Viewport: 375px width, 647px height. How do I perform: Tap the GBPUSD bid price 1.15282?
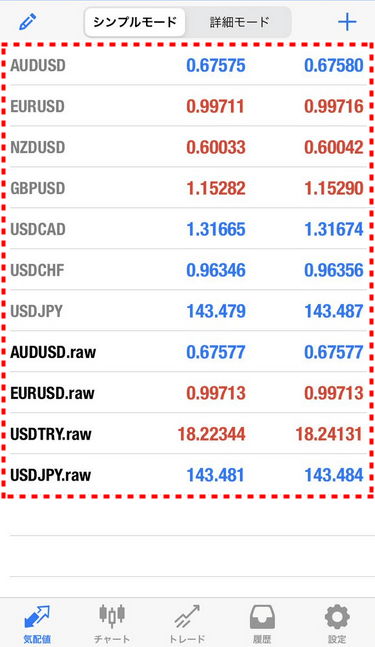(216, 188)
